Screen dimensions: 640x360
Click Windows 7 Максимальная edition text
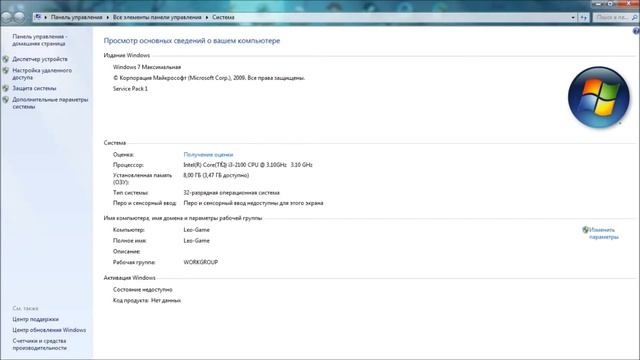tap(147, 67)
